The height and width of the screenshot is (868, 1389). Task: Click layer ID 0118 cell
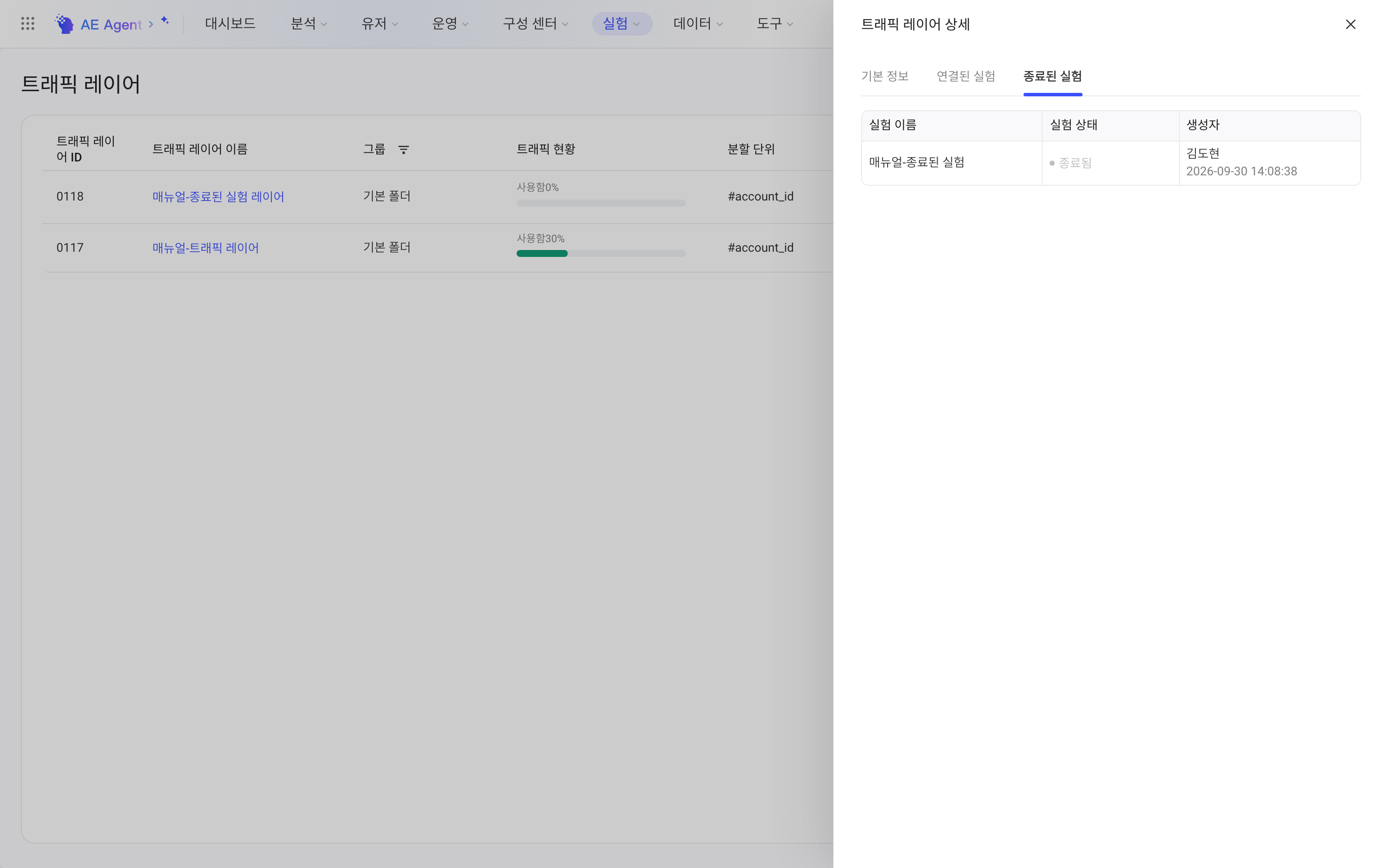(x=69, y=196)
